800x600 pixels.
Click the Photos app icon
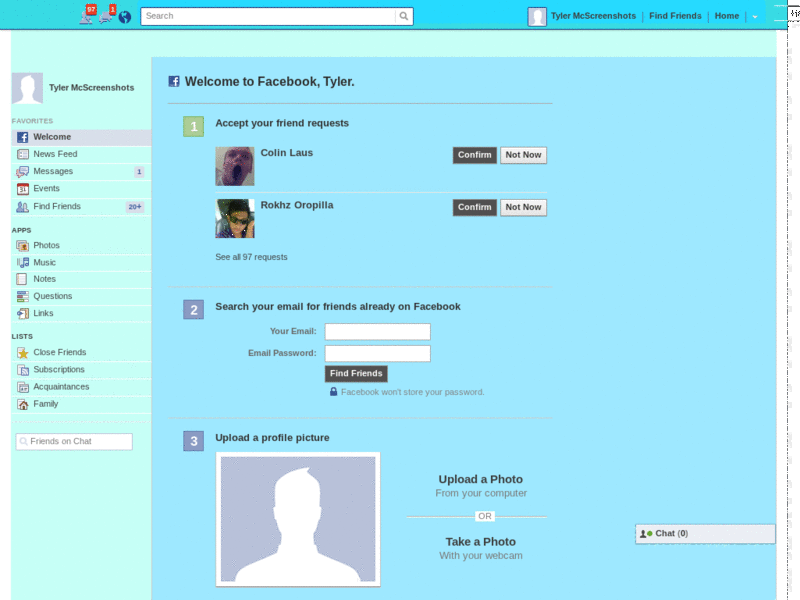(22, 245)
